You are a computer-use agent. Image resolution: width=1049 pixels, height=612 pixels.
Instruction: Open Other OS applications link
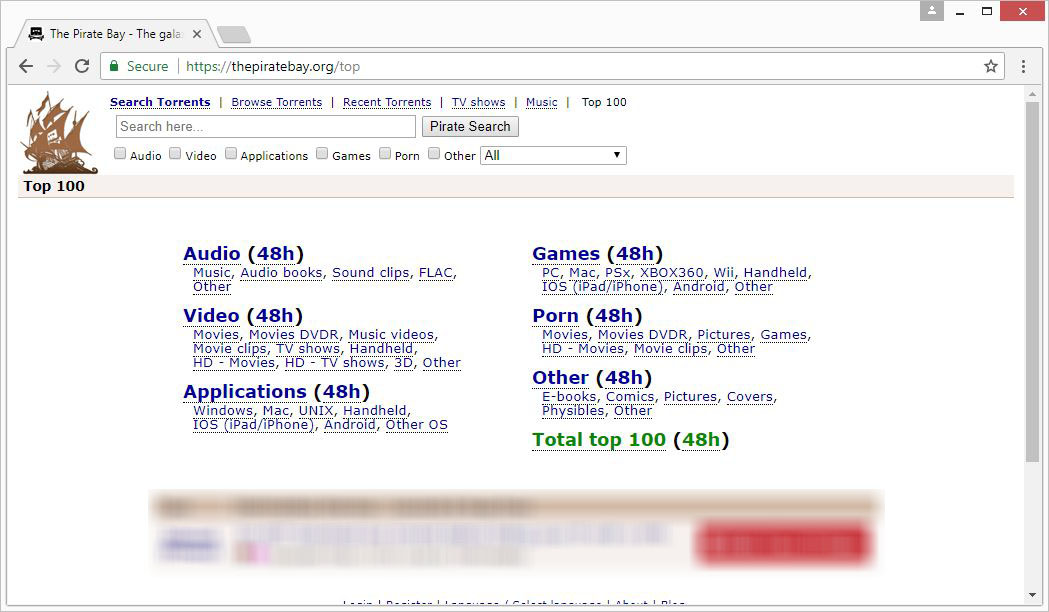[416, 425]
